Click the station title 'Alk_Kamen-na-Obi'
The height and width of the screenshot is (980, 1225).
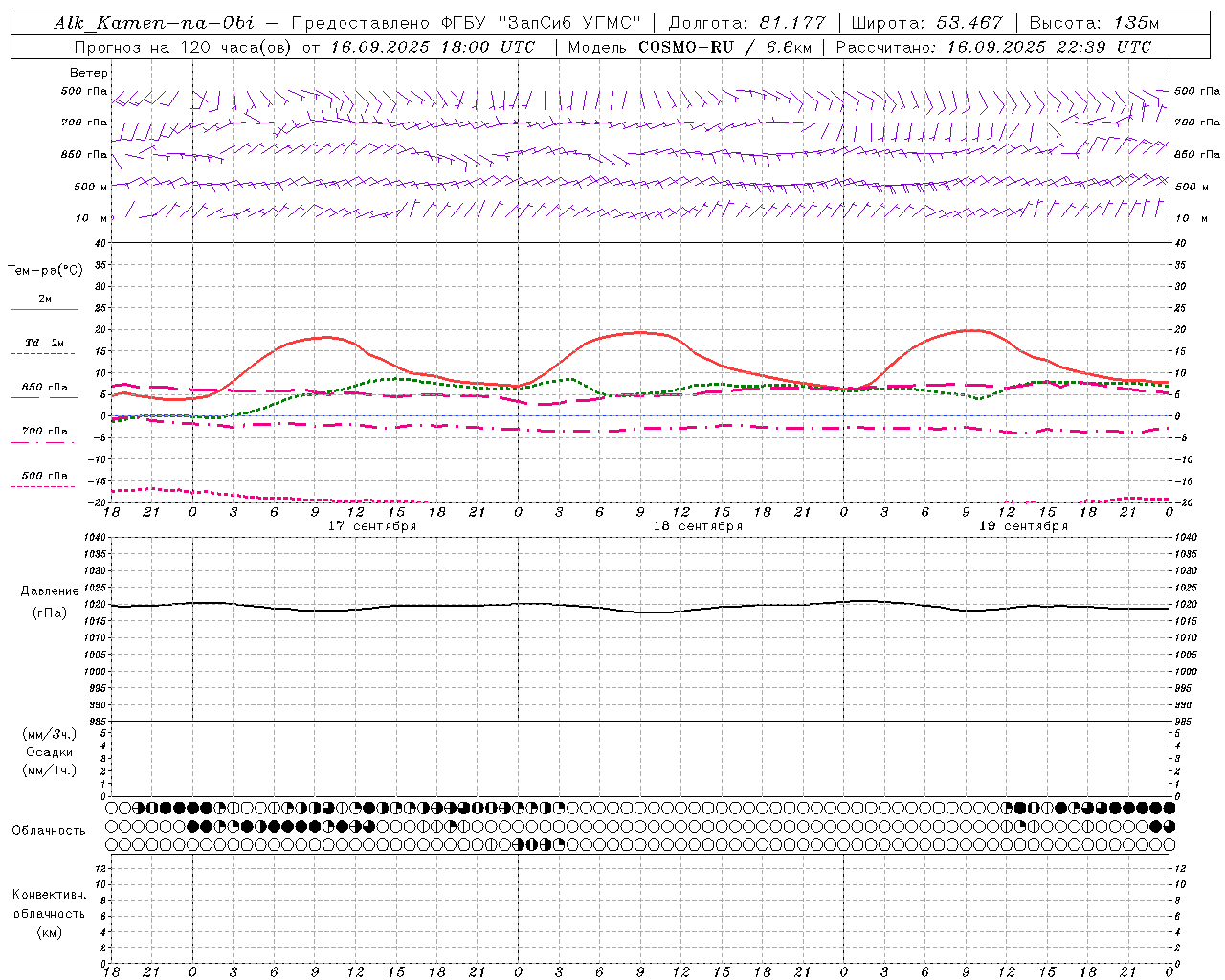click(x=154, y=23)
